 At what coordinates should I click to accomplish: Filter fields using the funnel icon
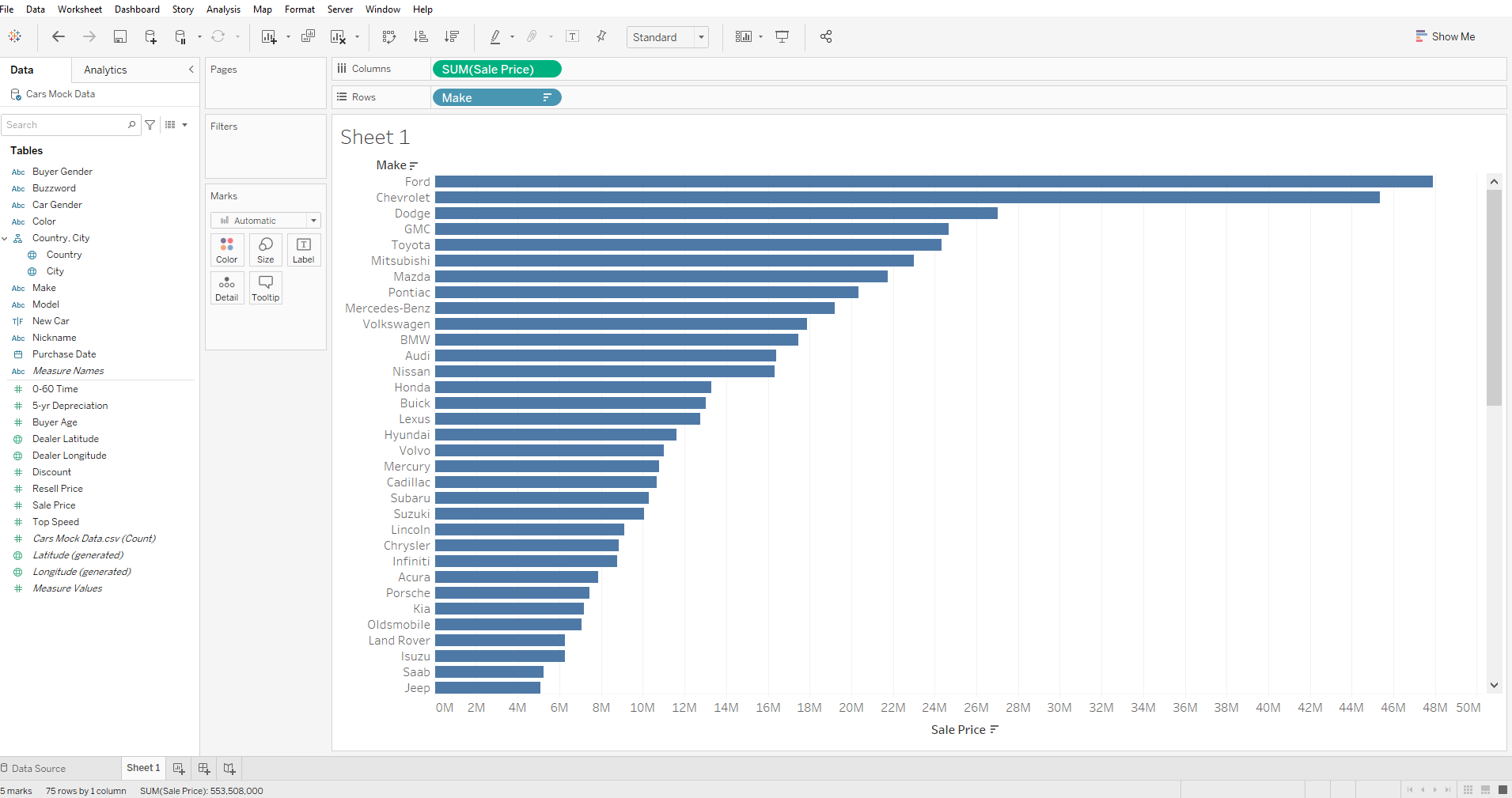(x=150, y=125)
